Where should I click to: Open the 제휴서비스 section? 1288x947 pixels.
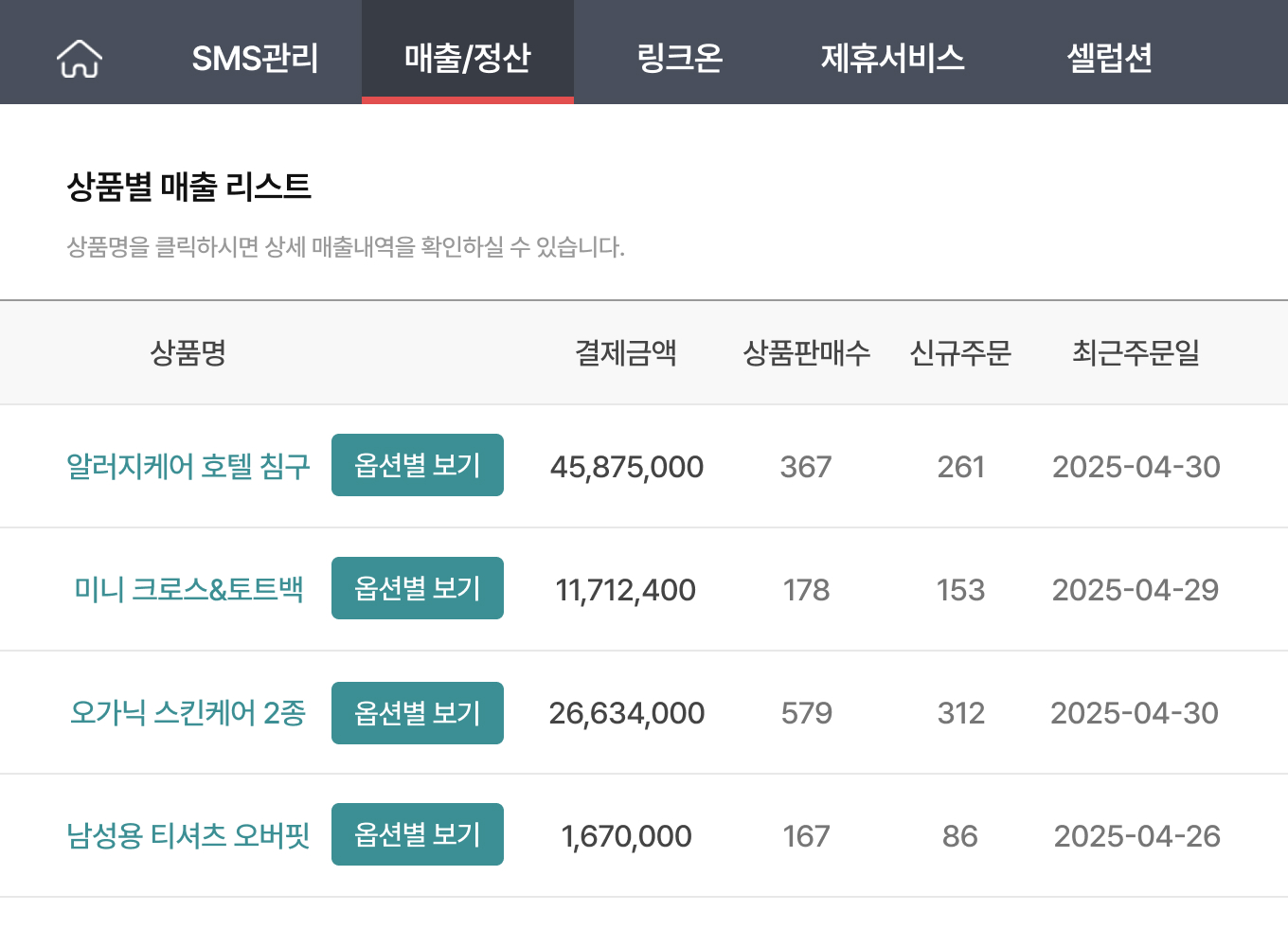(x=894, y=57)
